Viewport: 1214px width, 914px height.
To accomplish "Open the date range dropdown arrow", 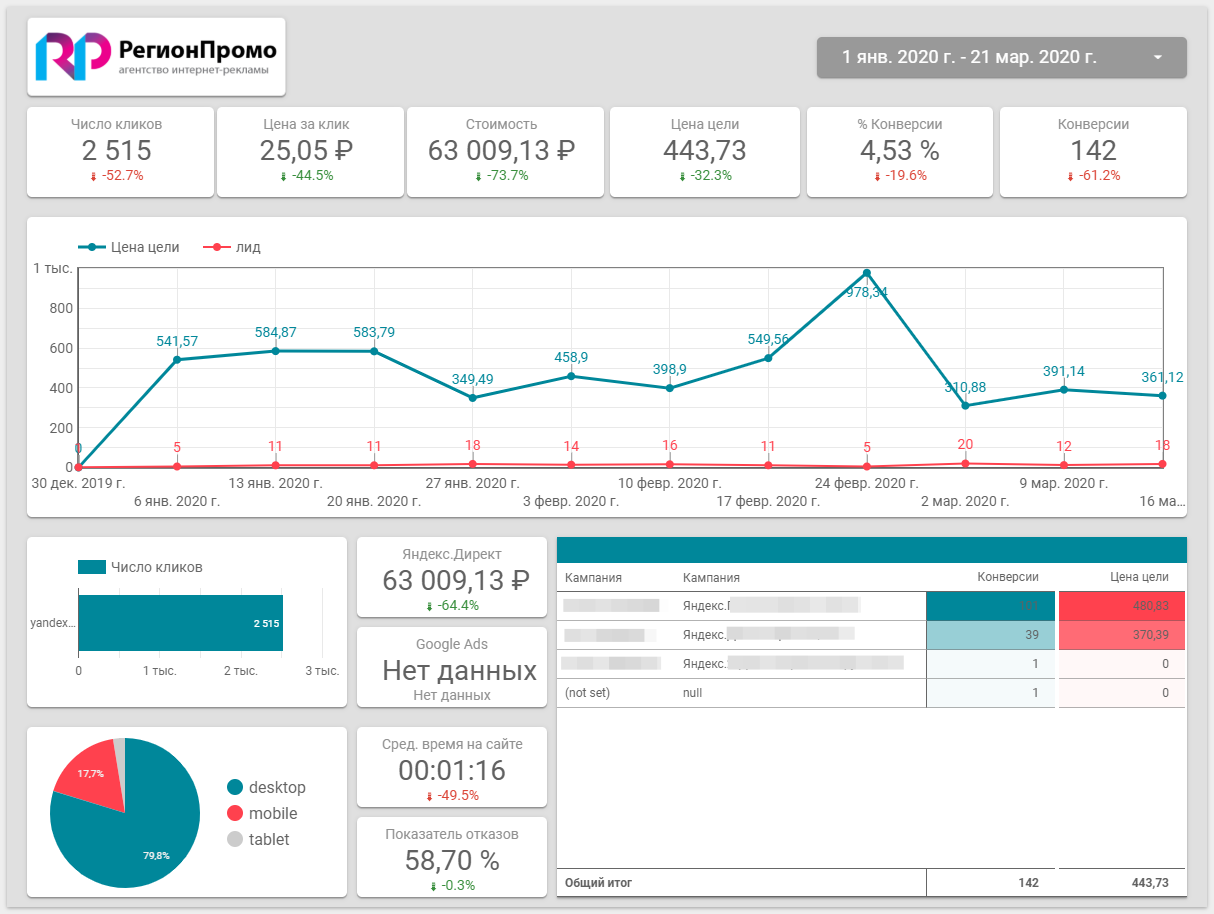I will tap(1158, 57).
